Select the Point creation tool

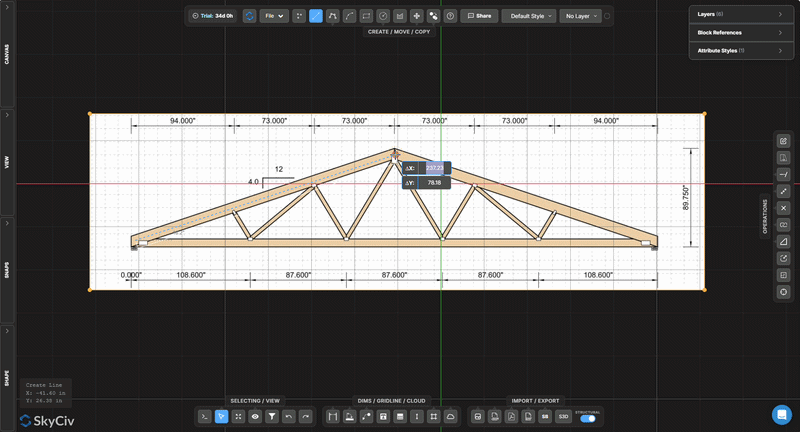(299, 16)
